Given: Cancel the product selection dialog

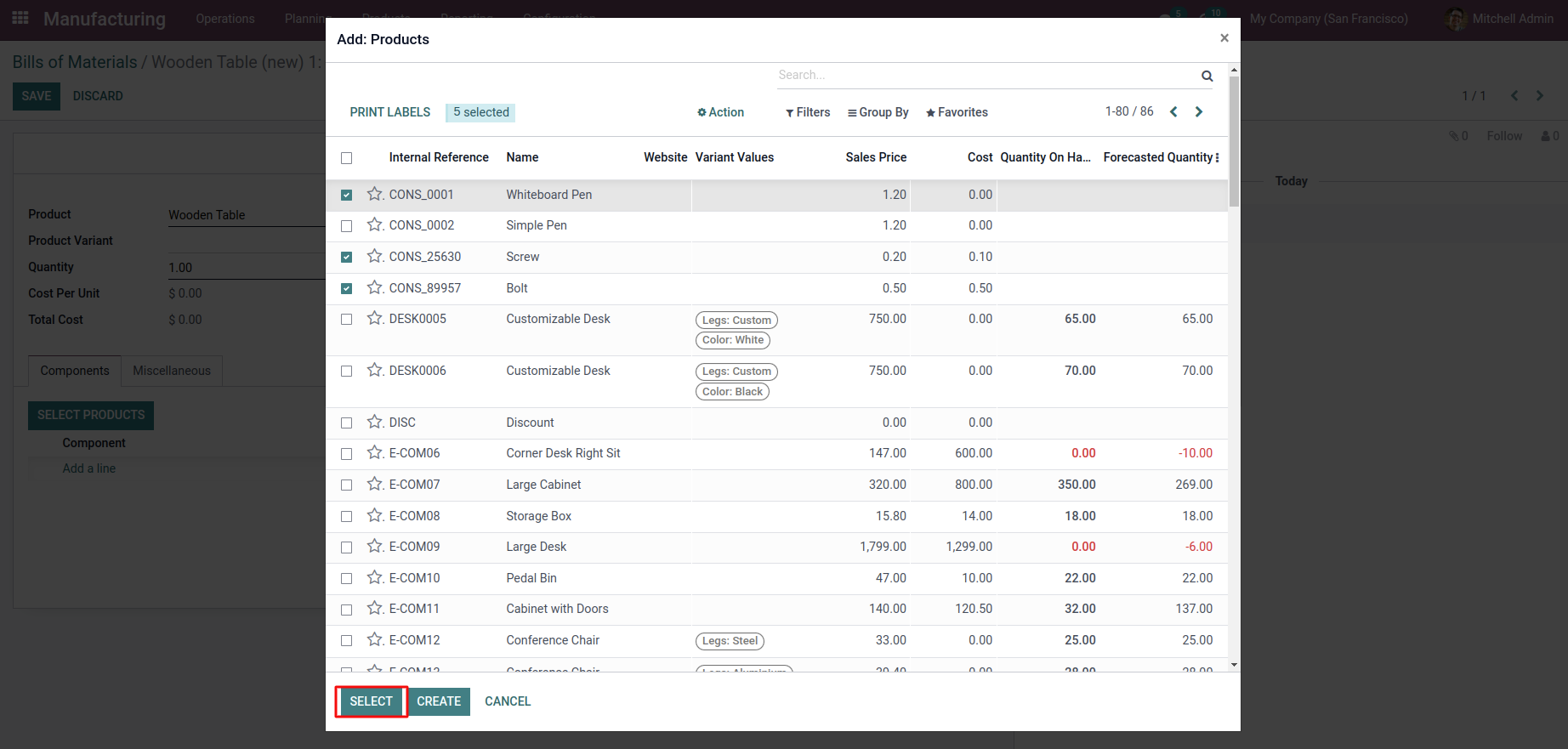Looking at the screenshot, I should (x=508, y=701).
